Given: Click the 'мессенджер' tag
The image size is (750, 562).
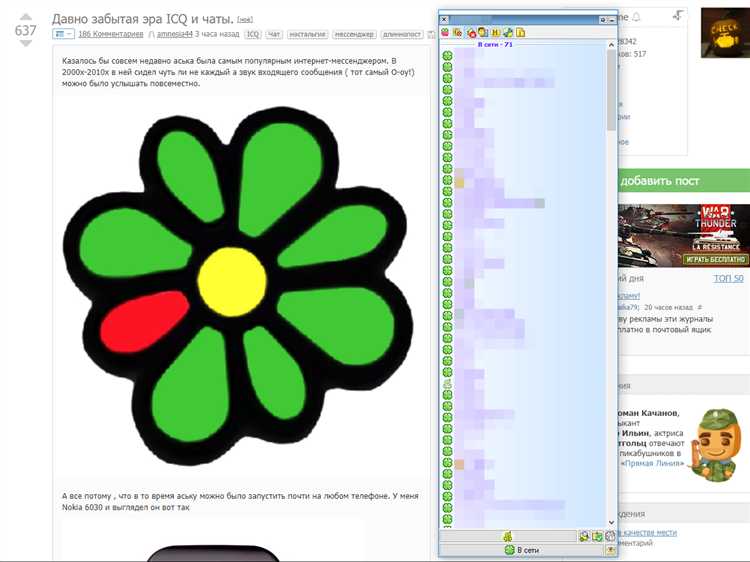Looking at the screenshot, I should pyautogui.click(x=354, y=34).
